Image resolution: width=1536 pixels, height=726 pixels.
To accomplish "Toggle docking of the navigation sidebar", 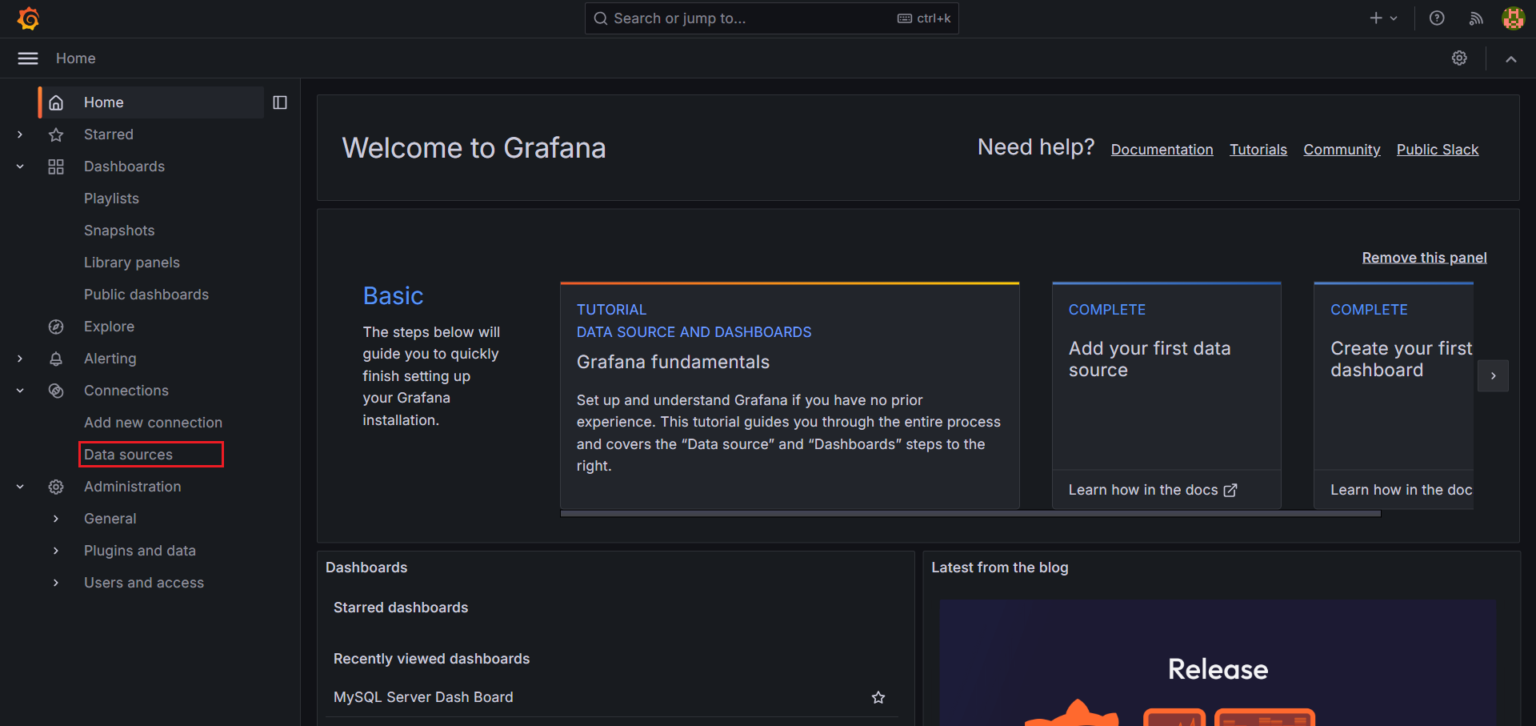I will pos(279,101).
